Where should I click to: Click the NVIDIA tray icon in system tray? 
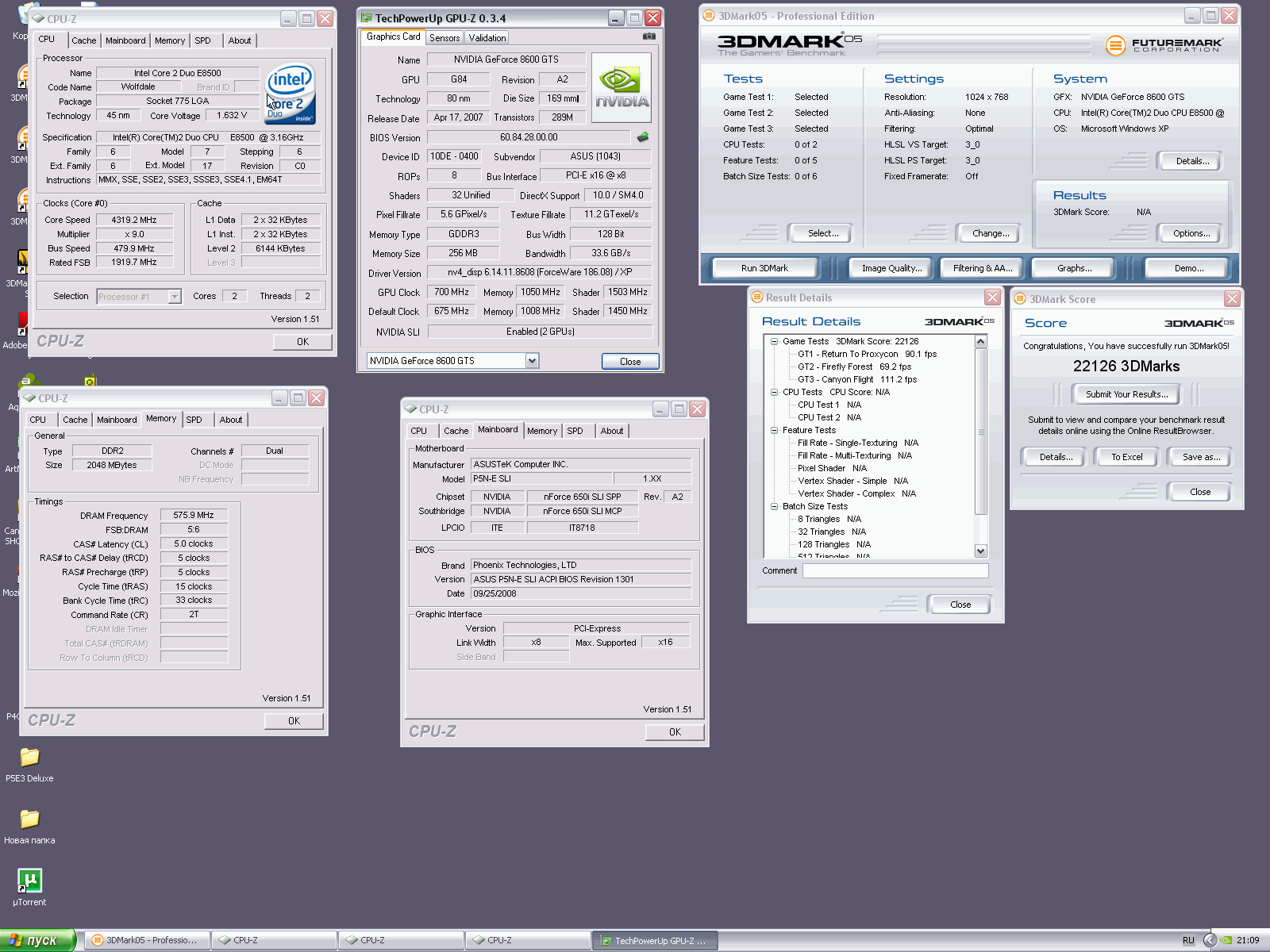(1226, 940)
